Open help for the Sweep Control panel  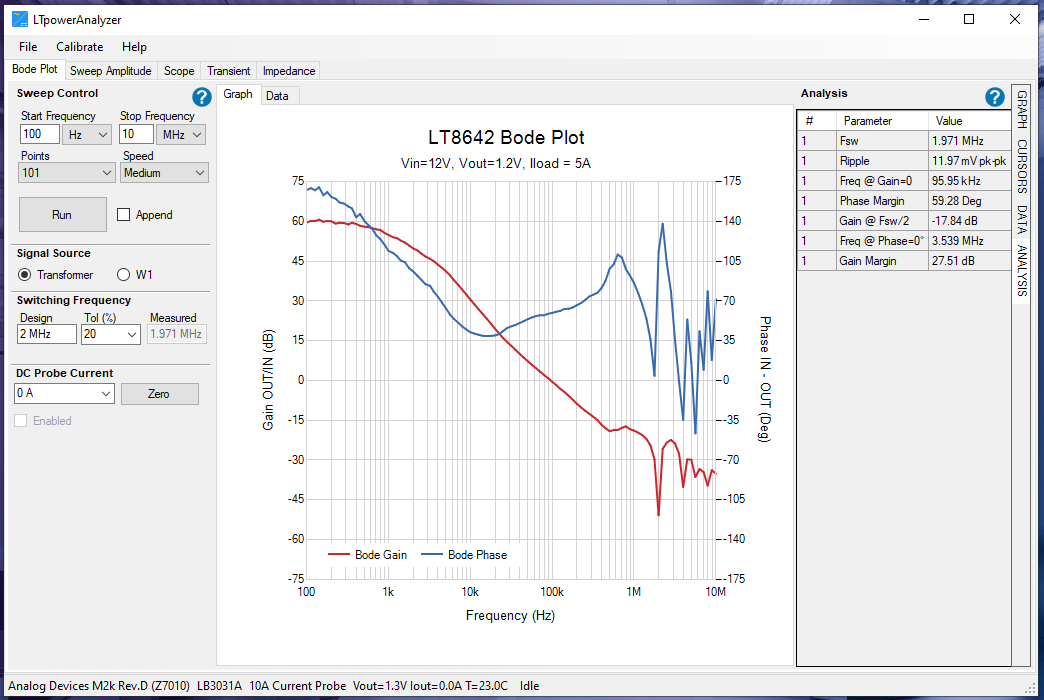point(201,97)
